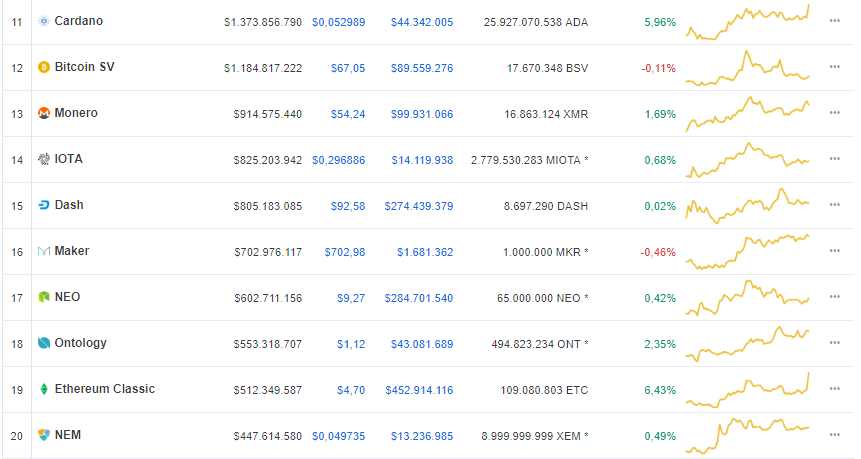
Task: Click the NEO coin logo icon
Action: tap(43, 297)
